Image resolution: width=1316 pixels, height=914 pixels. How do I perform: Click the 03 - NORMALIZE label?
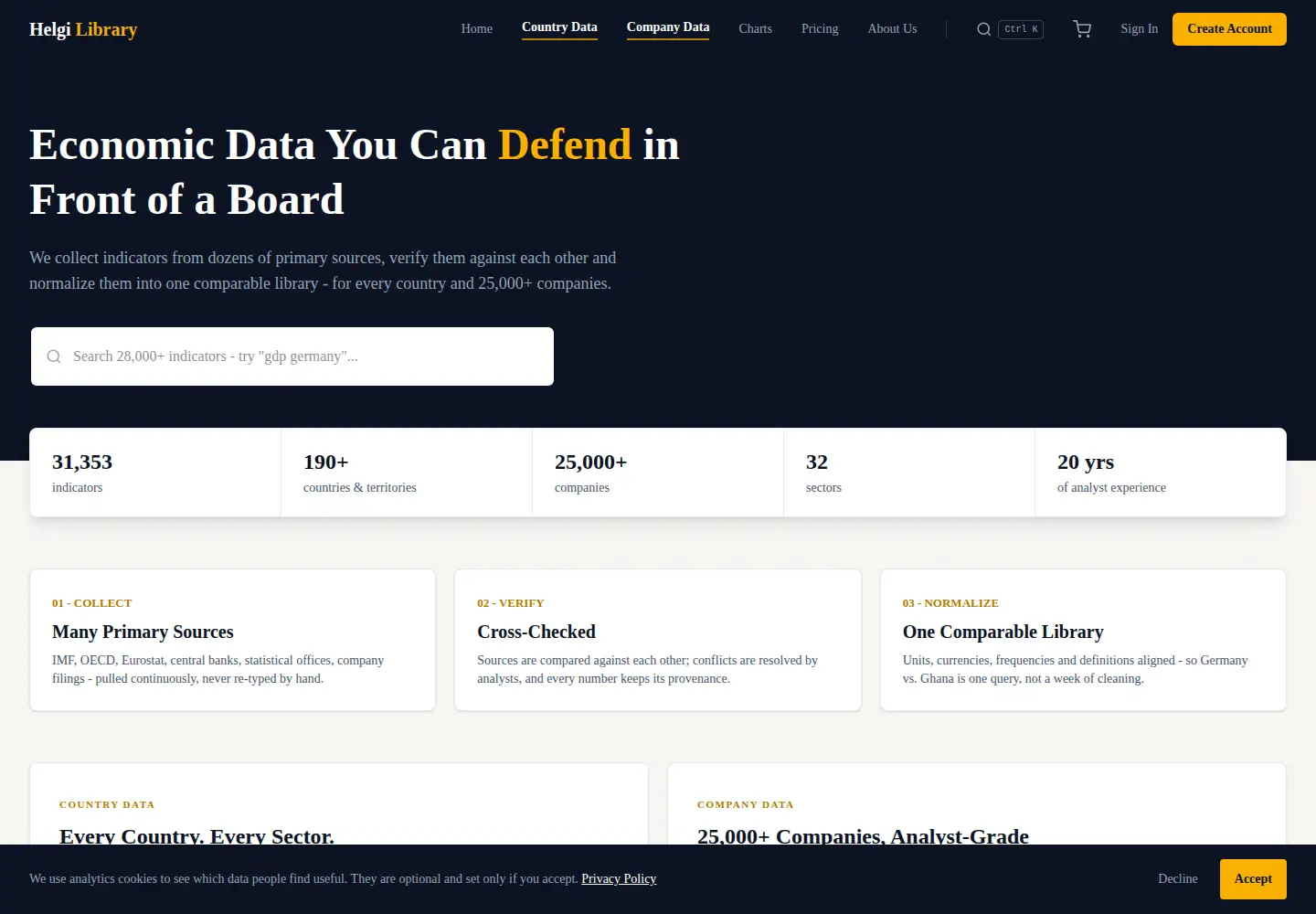[950, 603]
